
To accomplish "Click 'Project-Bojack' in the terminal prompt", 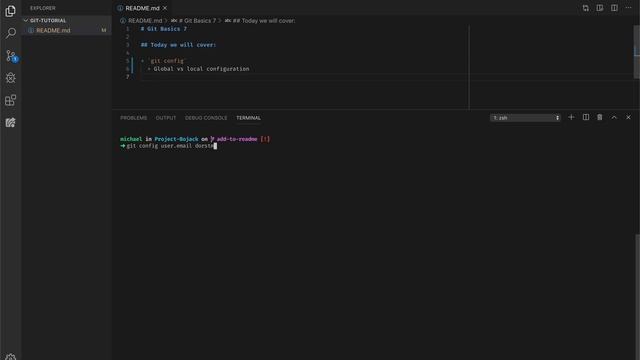I will coord(176,139).
